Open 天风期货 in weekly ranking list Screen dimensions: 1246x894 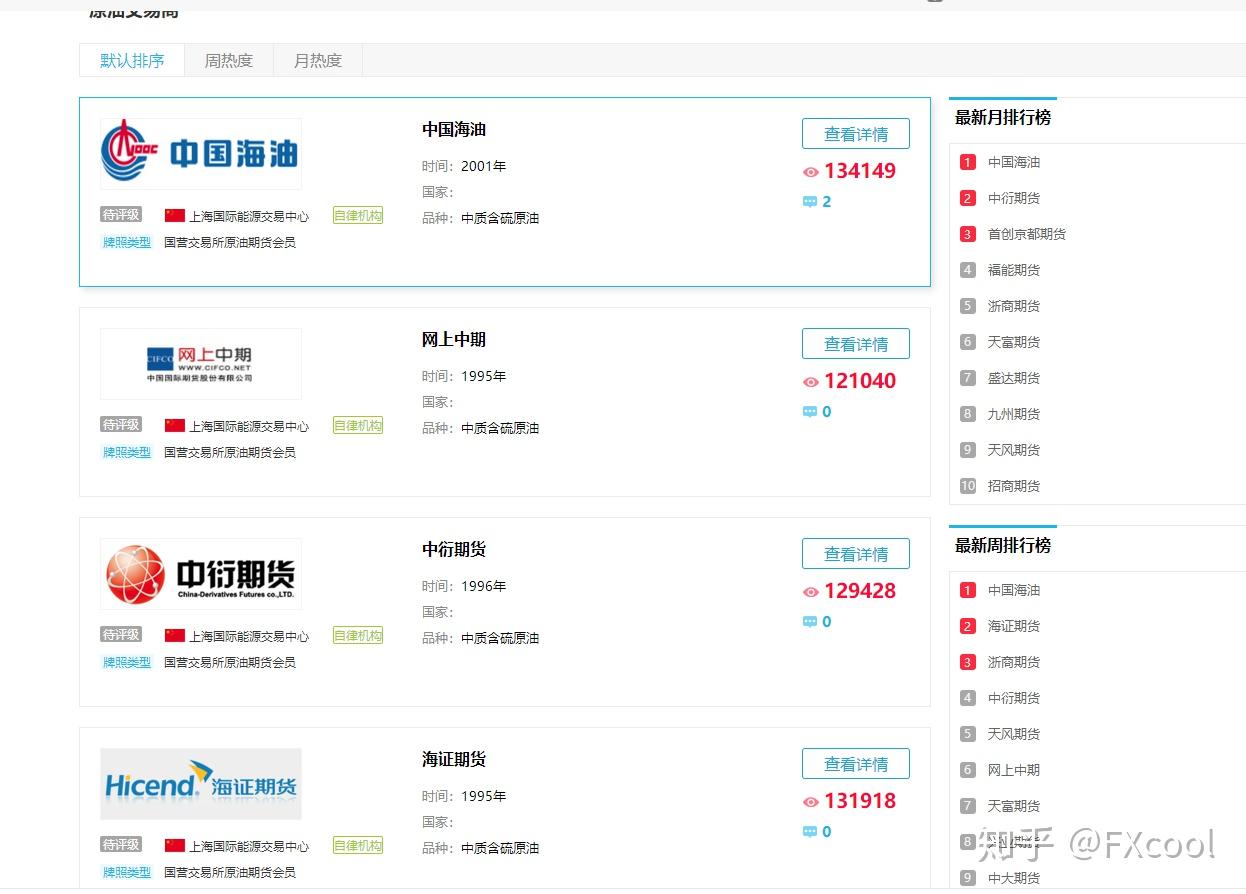[x=1014, y=734]
